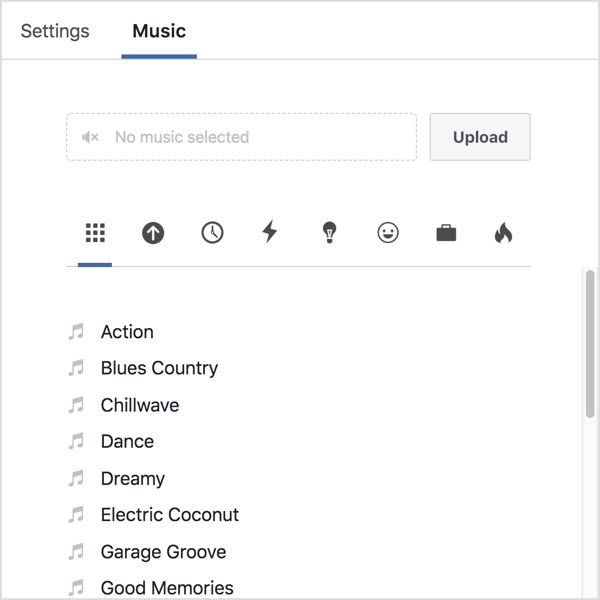Image resolution: width=600 pixels, height=600 pixels.
Task: Open the flame icon music category
Action: pyautogui.click(x=504, y=233)
